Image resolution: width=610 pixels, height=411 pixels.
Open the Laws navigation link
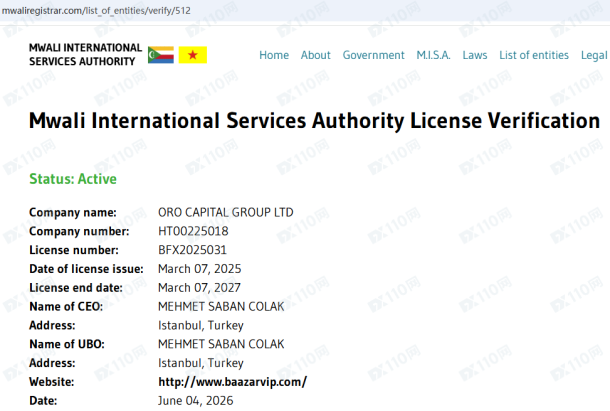(475, 55)
